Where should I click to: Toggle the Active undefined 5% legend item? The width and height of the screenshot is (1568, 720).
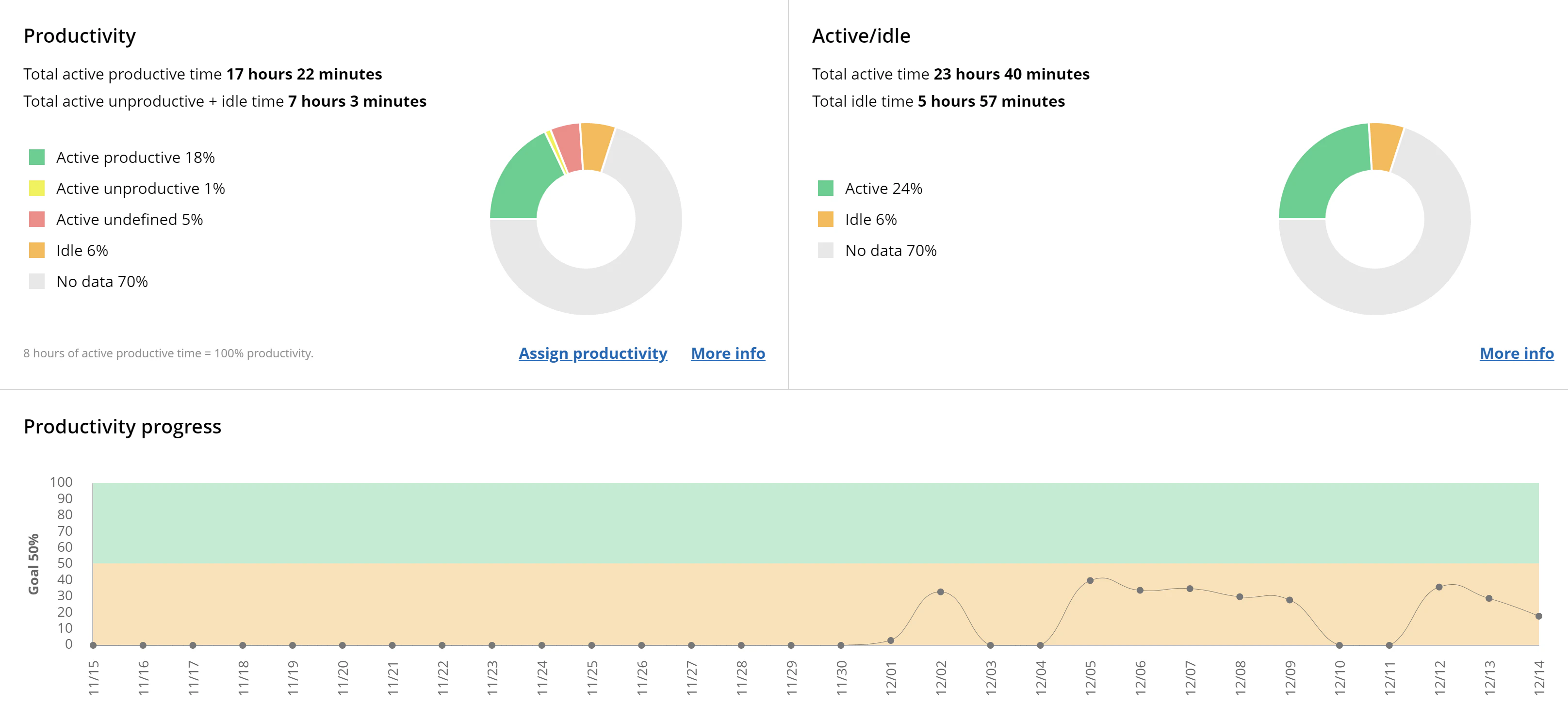36,219
